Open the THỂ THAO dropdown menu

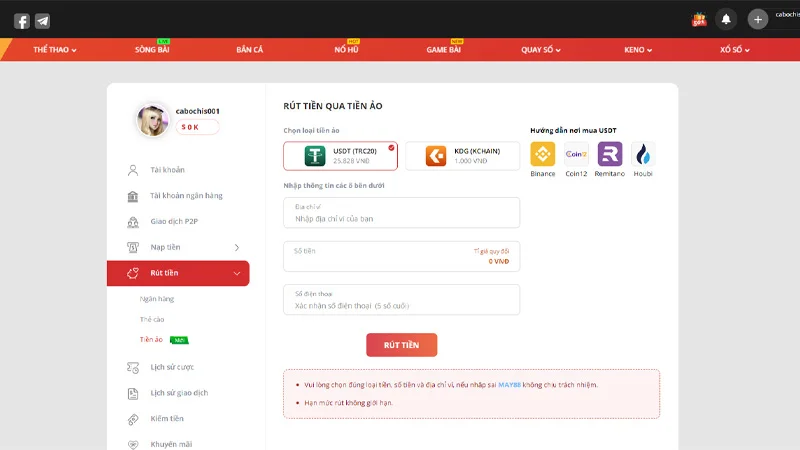click(55, 50)
